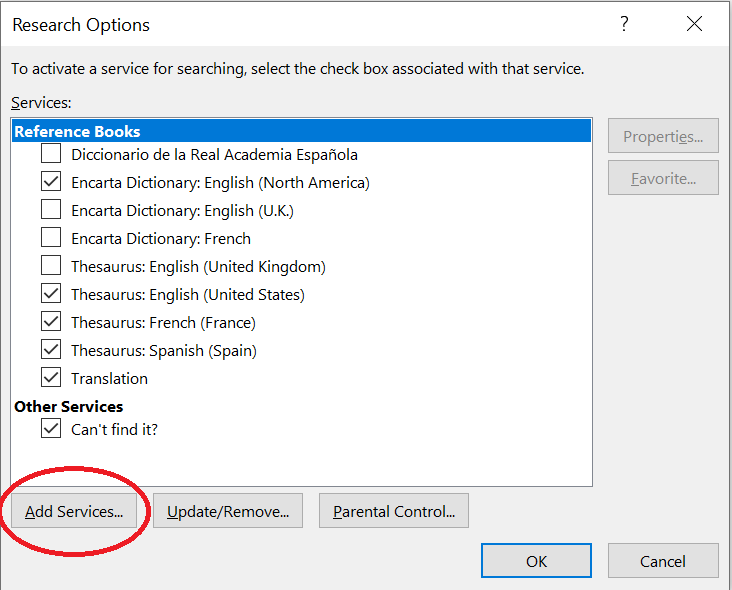Click the Add Services... button

pos(74,511)
